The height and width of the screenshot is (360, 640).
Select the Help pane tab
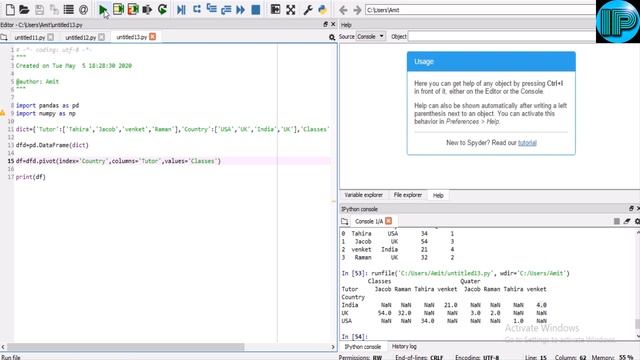(x=438, y=196)
